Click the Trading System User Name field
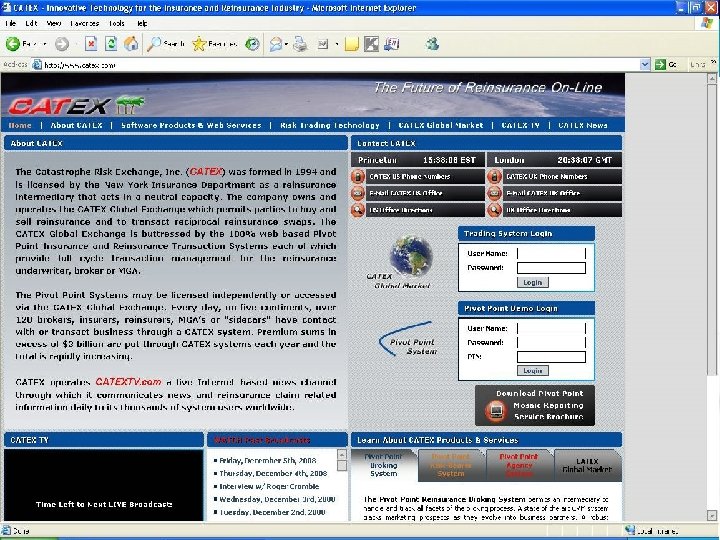720x540 pixels. point(551,253)
